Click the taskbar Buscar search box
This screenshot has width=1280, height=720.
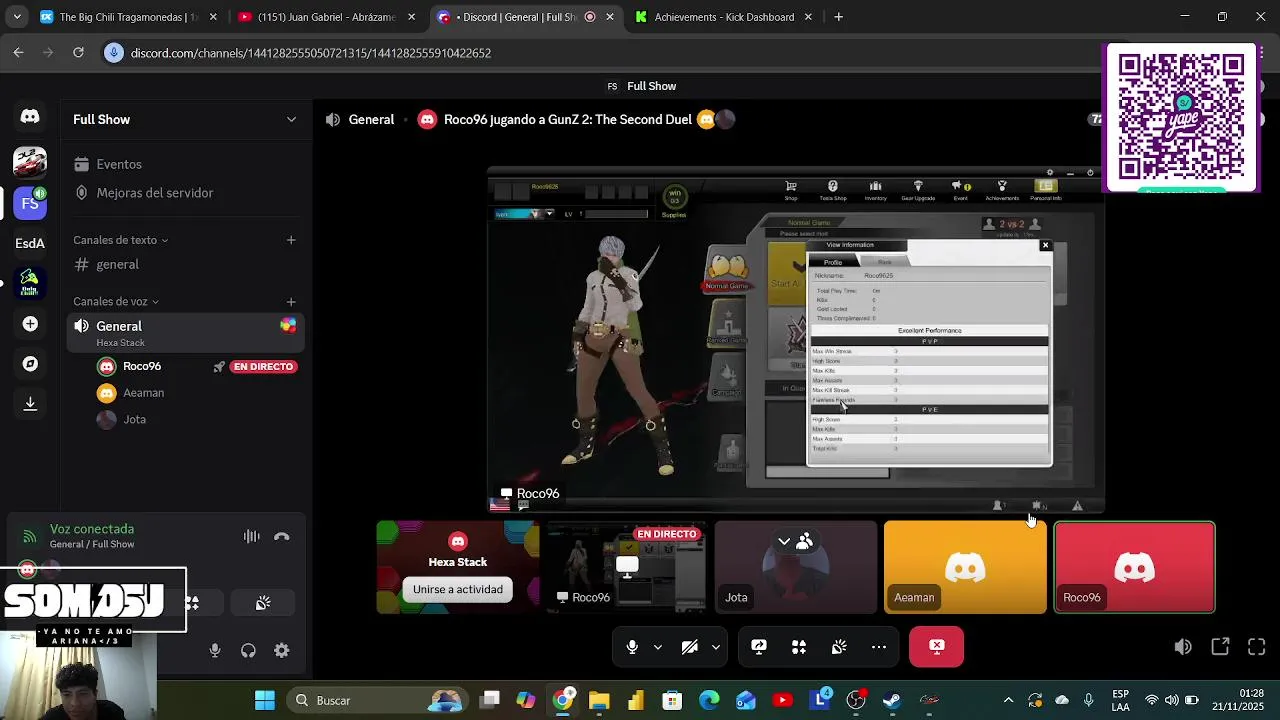(376, 700)
